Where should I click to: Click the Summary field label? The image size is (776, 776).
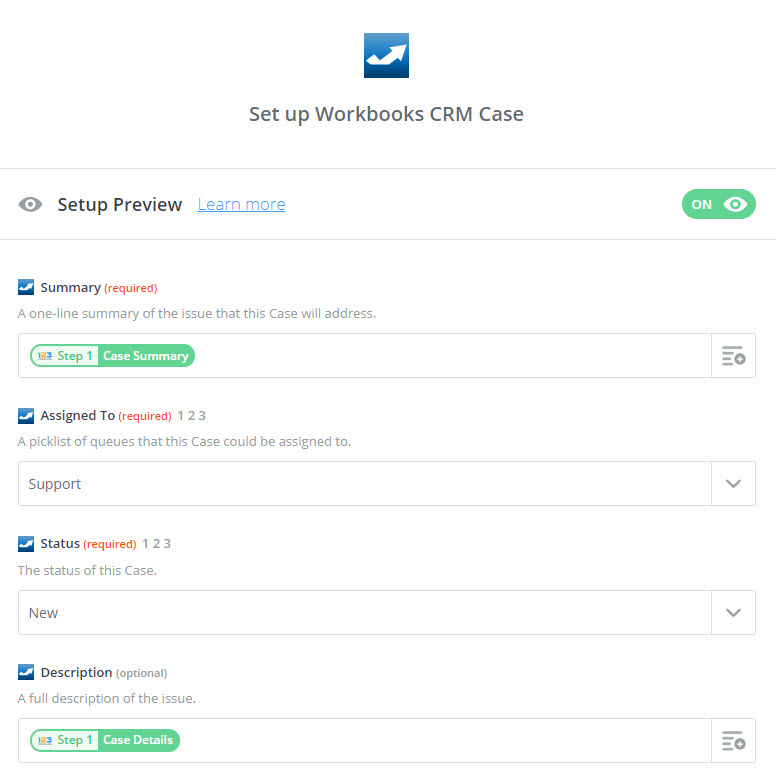click(x=70, y=288)
